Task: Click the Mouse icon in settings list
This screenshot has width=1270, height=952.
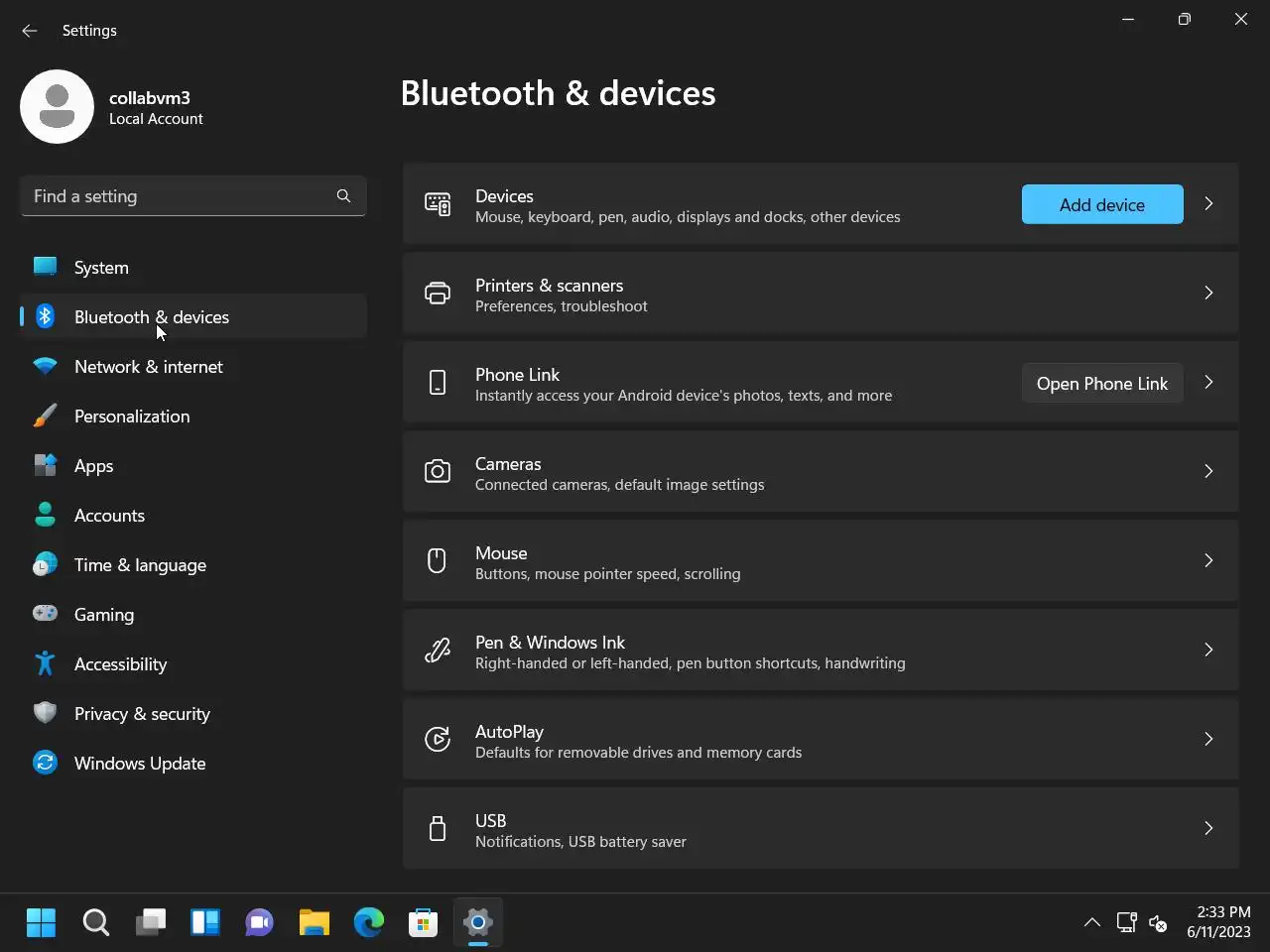Action: coord(437,561)
